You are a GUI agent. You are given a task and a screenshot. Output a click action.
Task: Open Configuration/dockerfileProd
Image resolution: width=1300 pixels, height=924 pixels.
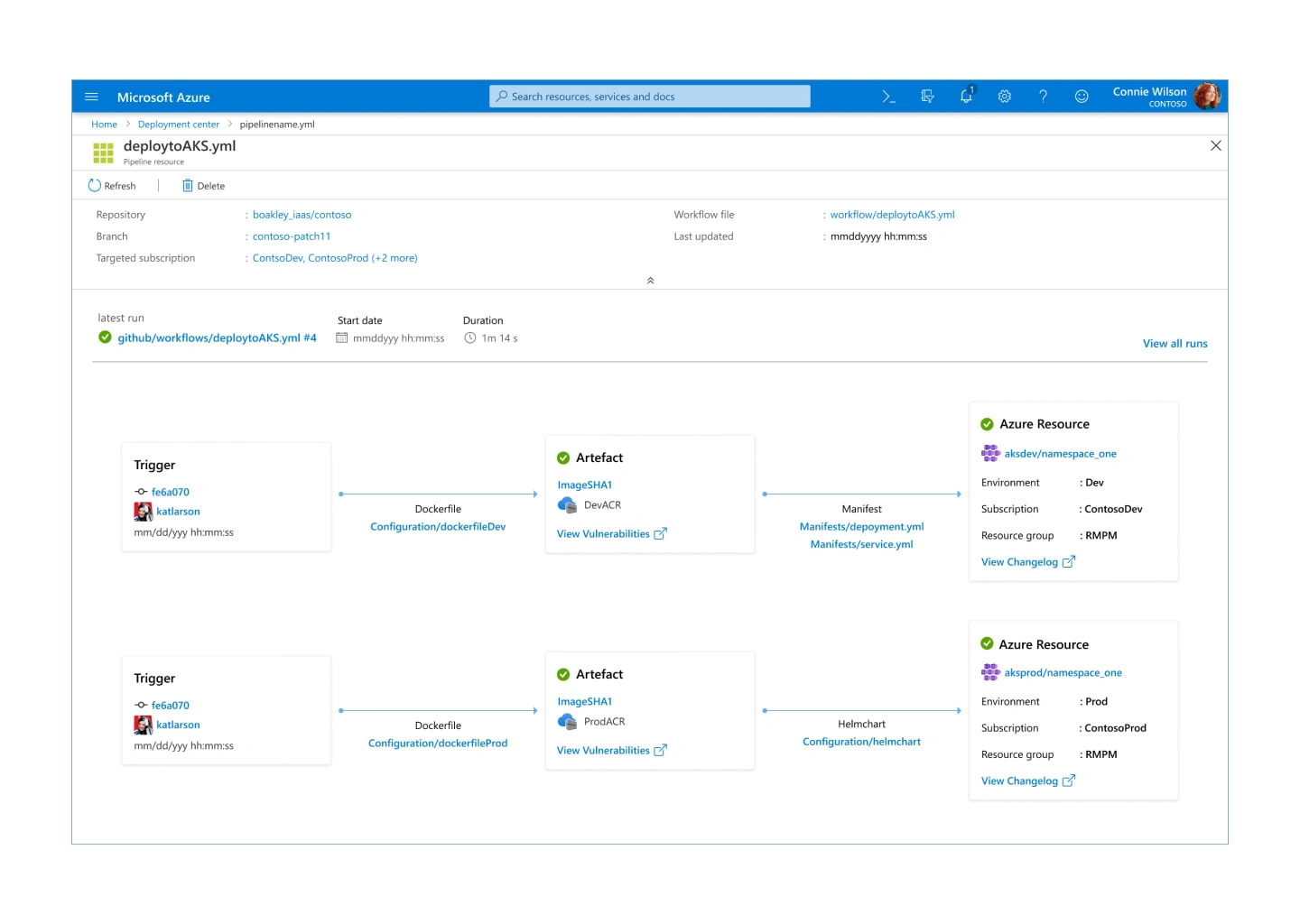[438, 744]
